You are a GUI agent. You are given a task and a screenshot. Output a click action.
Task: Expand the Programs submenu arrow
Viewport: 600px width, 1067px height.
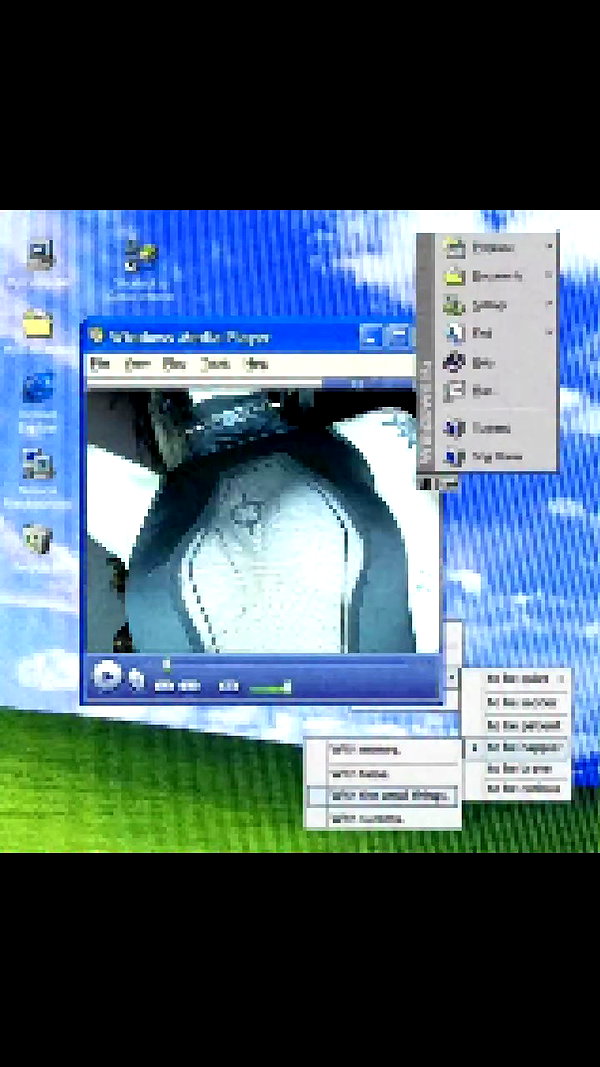pos(548,246)
